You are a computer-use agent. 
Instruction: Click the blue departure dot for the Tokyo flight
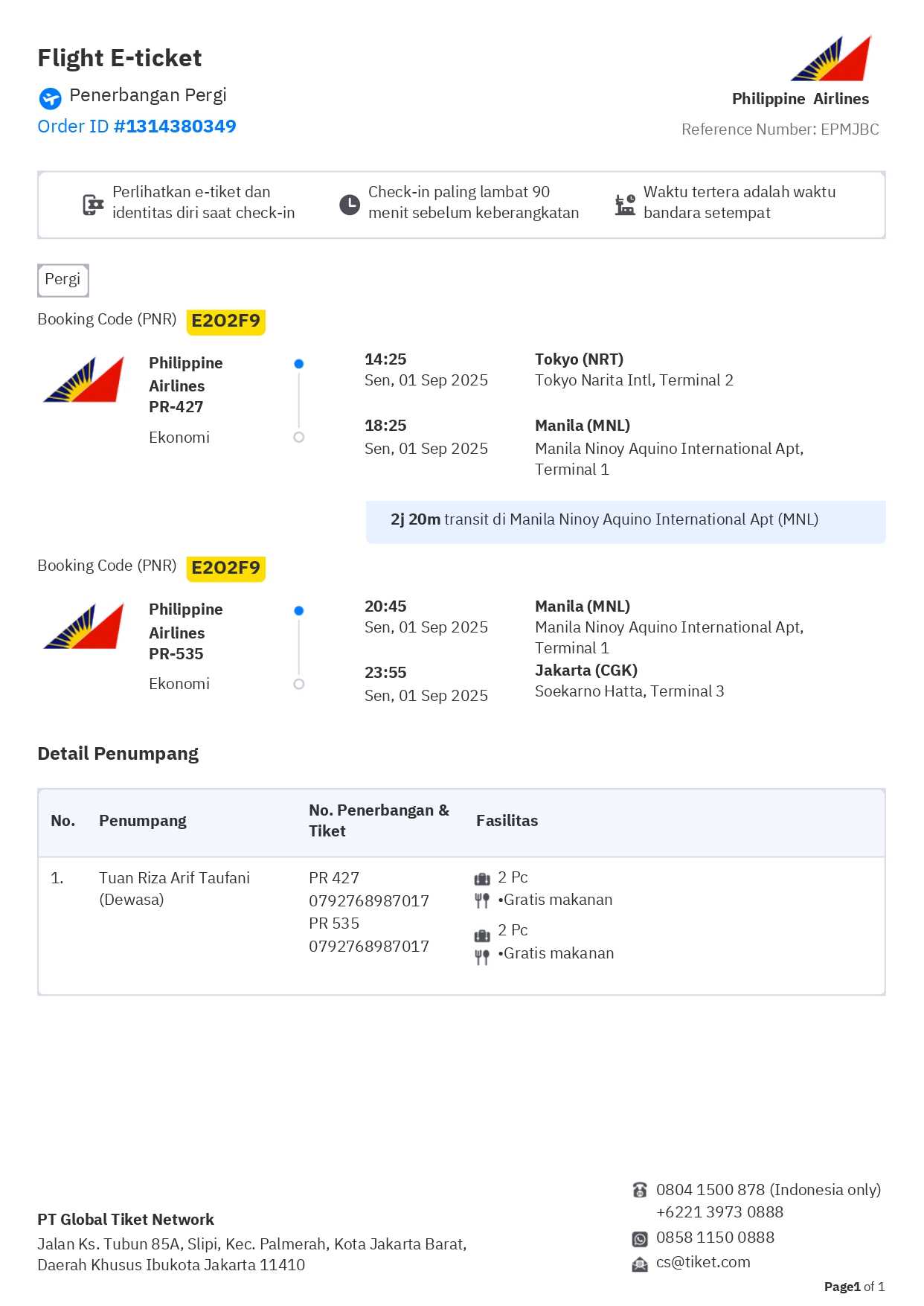[299, 364]
